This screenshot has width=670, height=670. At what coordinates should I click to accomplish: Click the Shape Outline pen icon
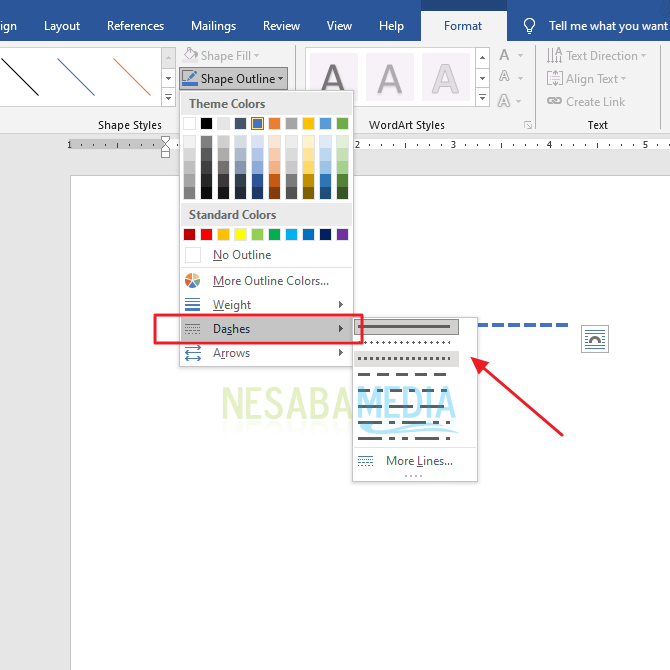[190, 78]
